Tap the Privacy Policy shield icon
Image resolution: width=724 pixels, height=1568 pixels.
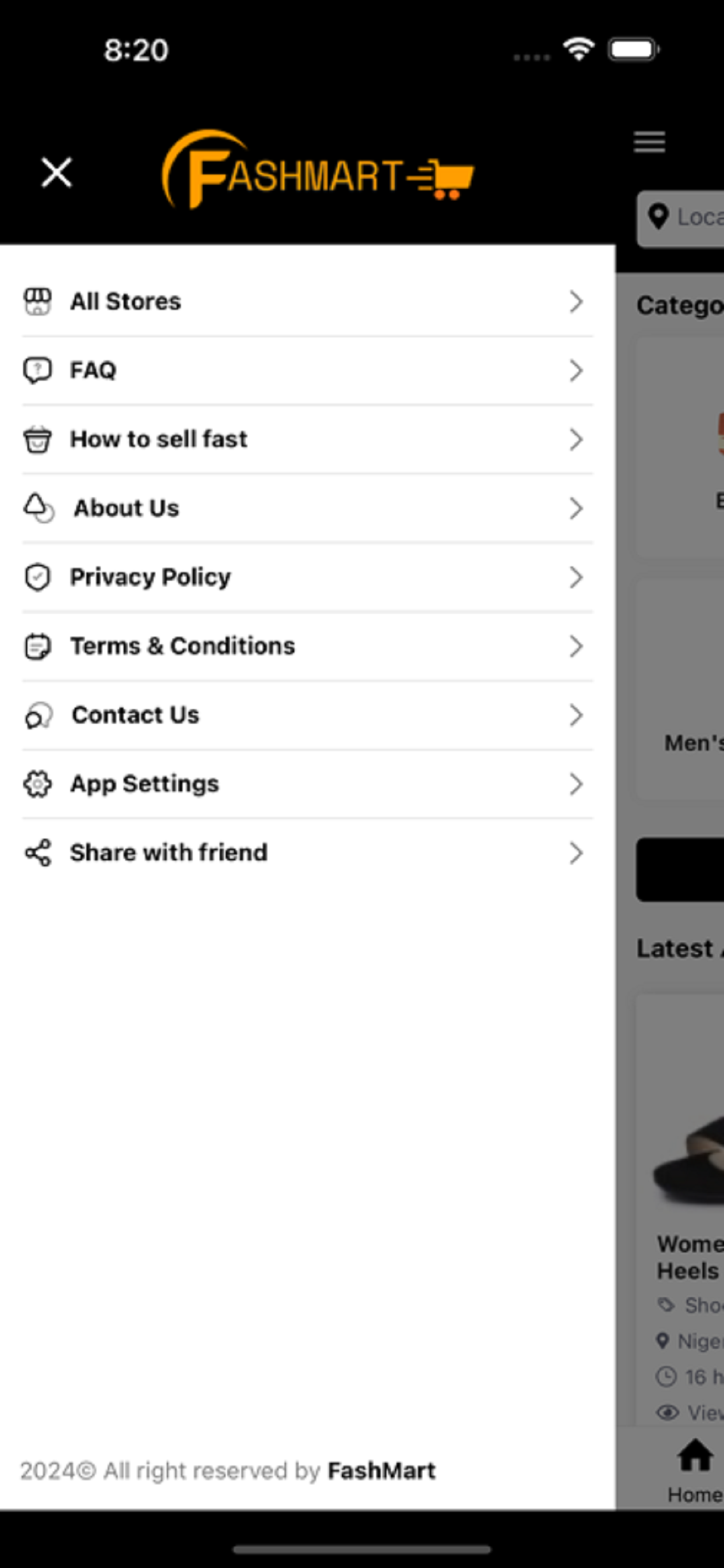click(37, 577)
